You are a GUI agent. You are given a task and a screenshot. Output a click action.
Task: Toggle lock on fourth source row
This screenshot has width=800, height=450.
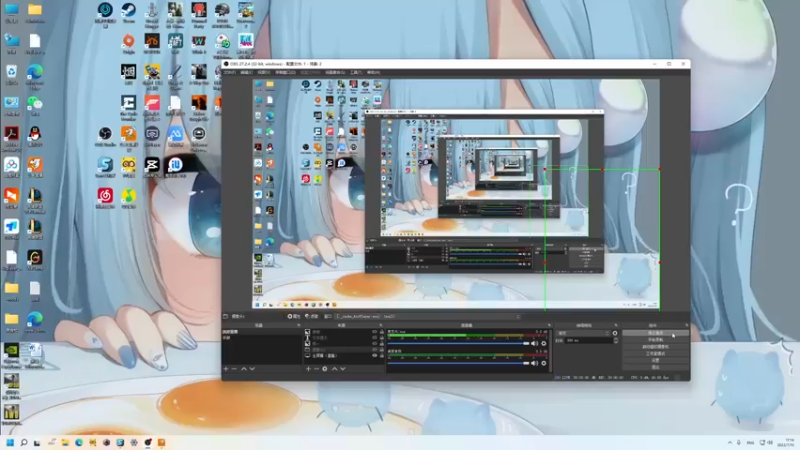[x=382, y=349]
